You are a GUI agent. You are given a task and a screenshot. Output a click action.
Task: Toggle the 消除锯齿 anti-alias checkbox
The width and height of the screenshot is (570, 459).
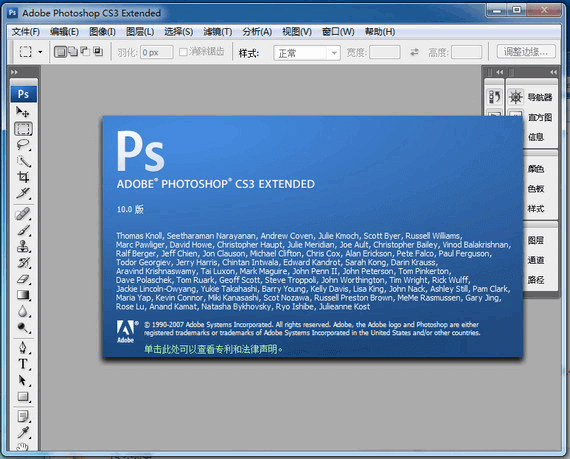pyautogui.click(x=183, y=52)
